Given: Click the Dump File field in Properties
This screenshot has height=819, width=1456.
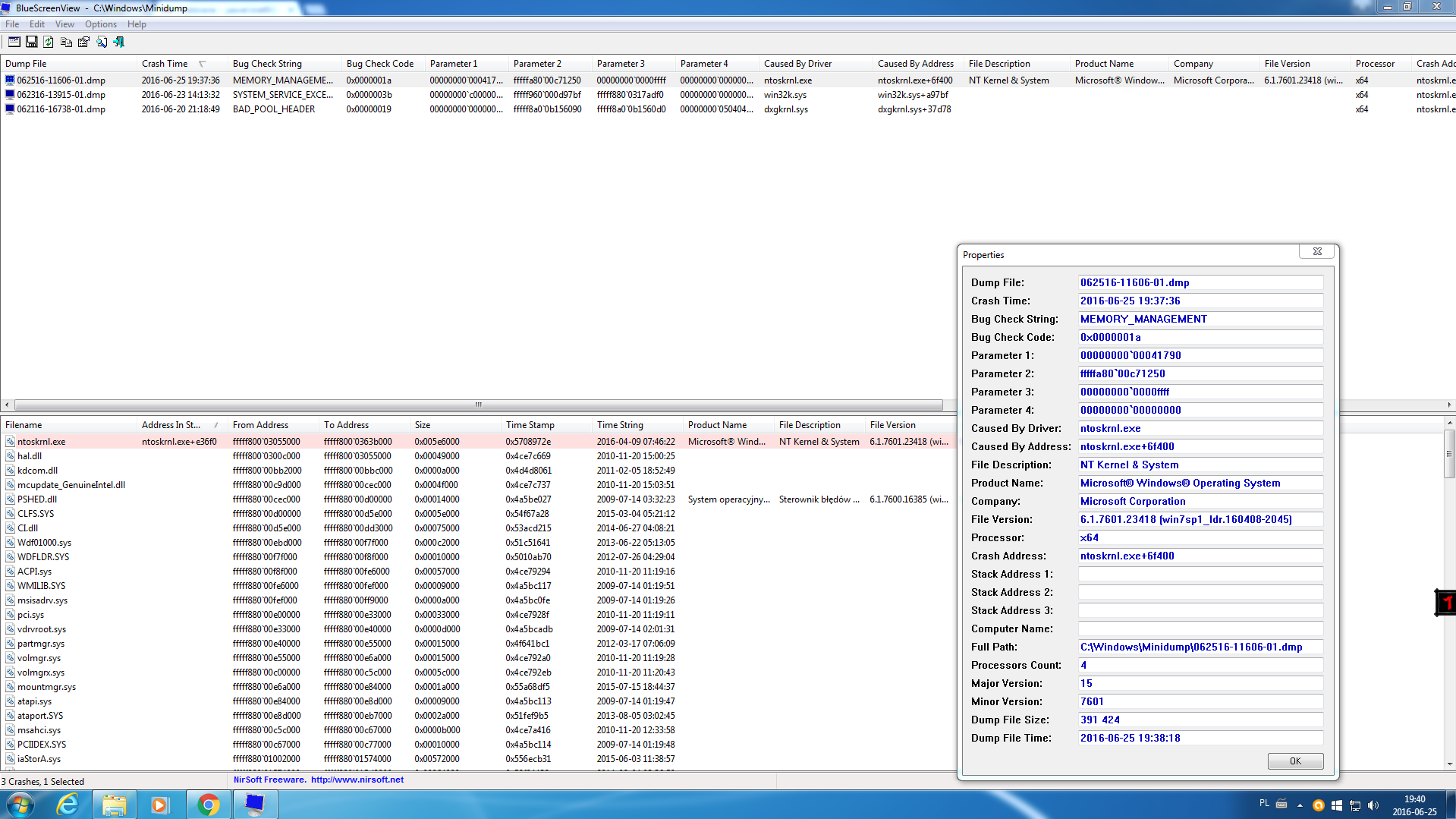Looking at the screenshot, I should [x=1200, y=282].
